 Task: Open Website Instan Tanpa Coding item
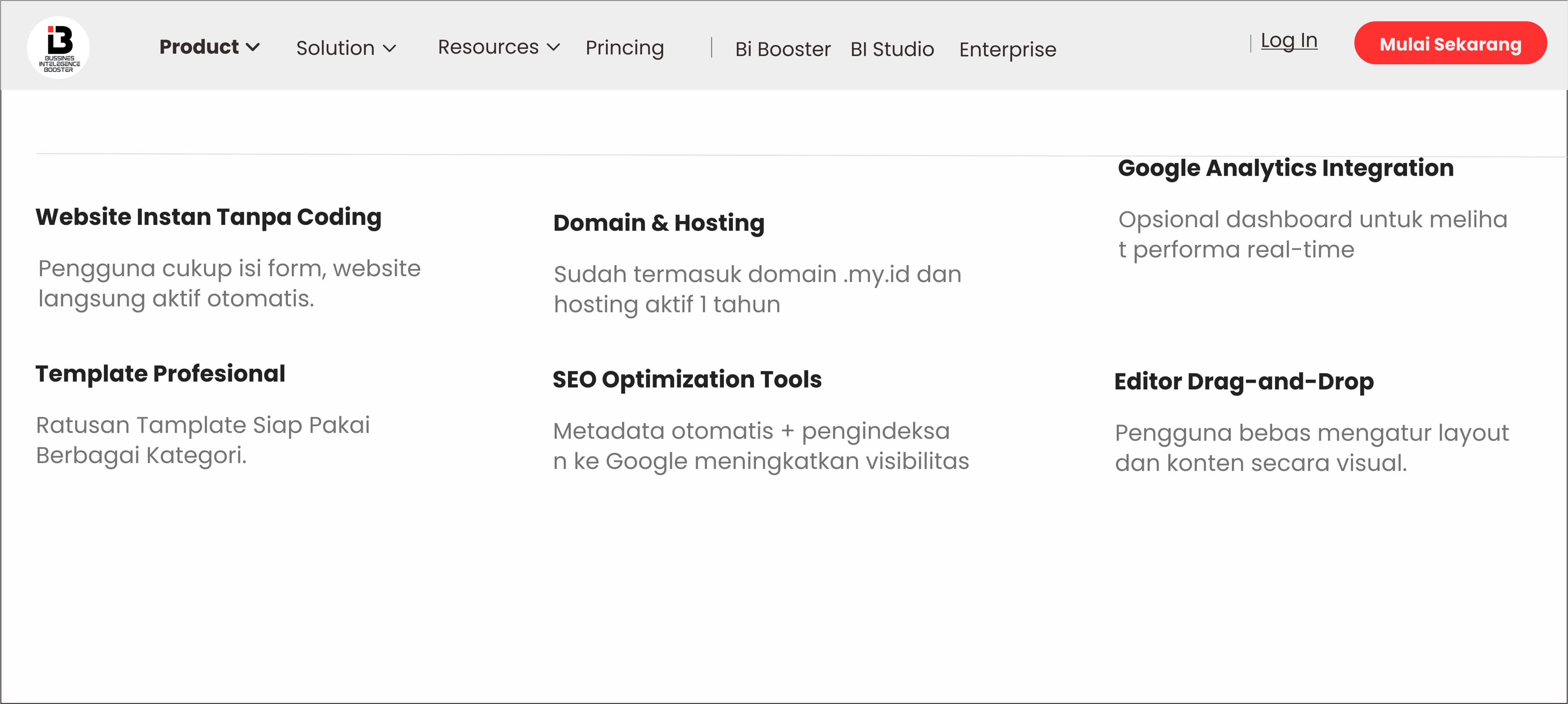click(x=208, y=217)
